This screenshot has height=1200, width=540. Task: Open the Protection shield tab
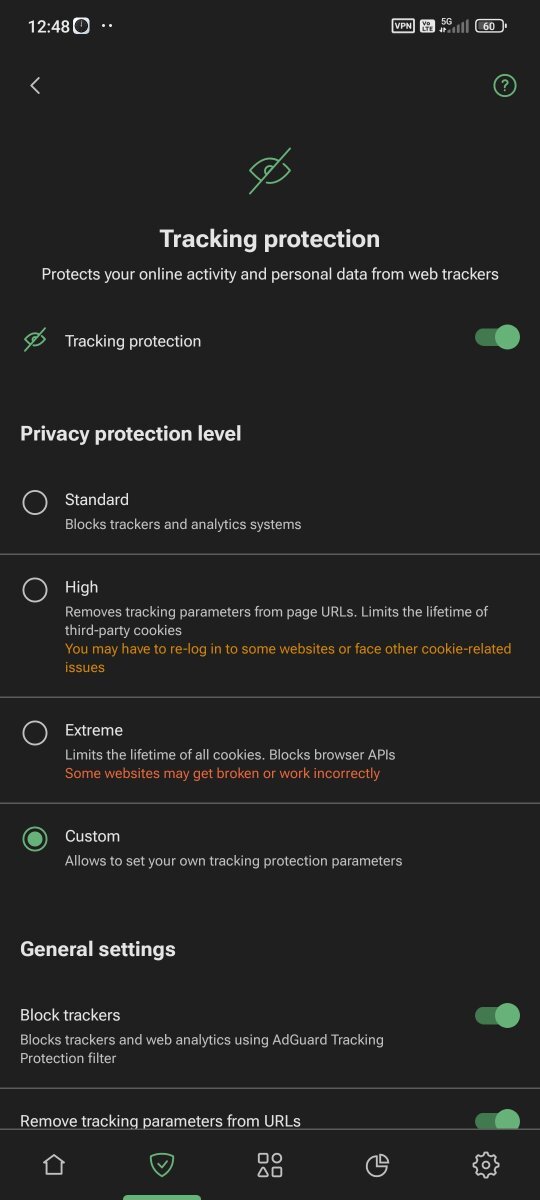tap(162, 1164)
